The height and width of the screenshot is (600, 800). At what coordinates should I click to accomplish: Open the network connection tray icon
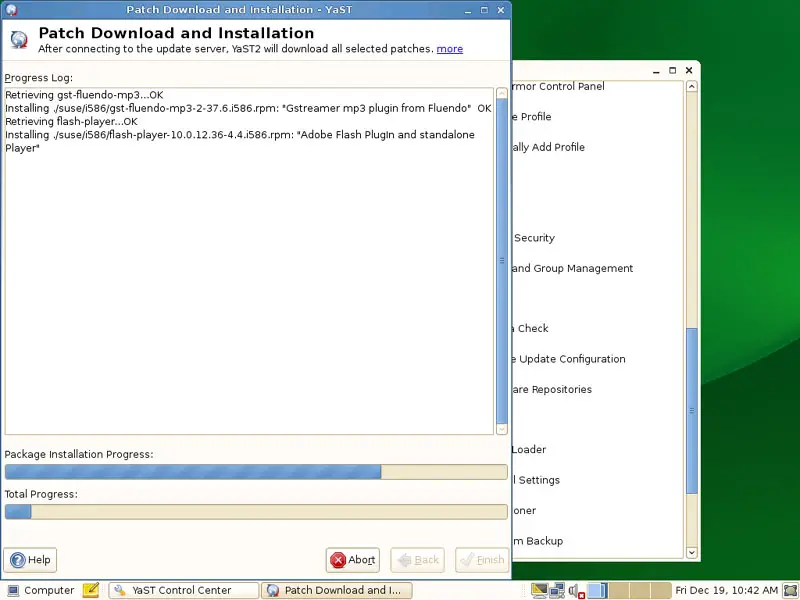[557, 590]
